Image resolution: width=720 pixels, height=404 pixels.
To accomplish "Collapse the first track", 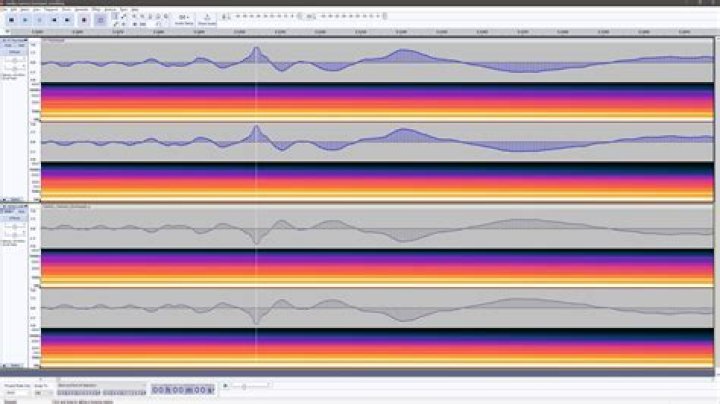I will point(5,200).
